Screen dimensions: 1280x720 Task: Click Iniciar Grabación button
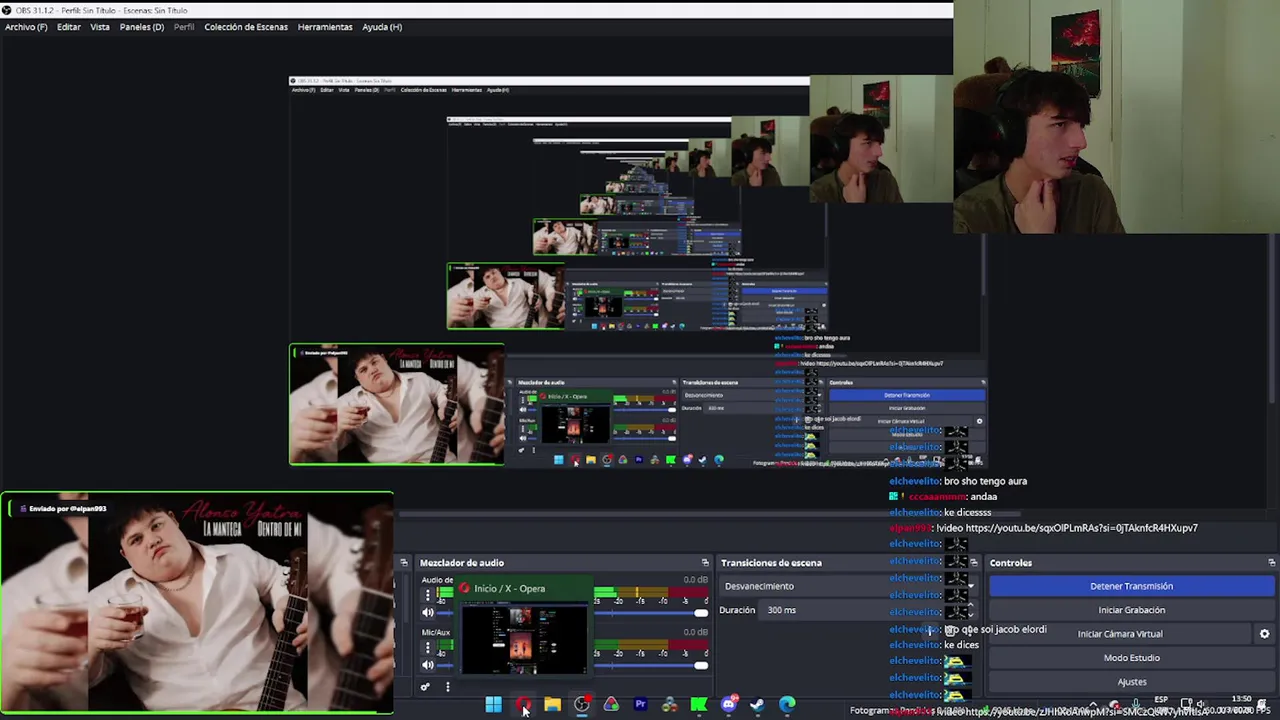(x=1131, y=610)
